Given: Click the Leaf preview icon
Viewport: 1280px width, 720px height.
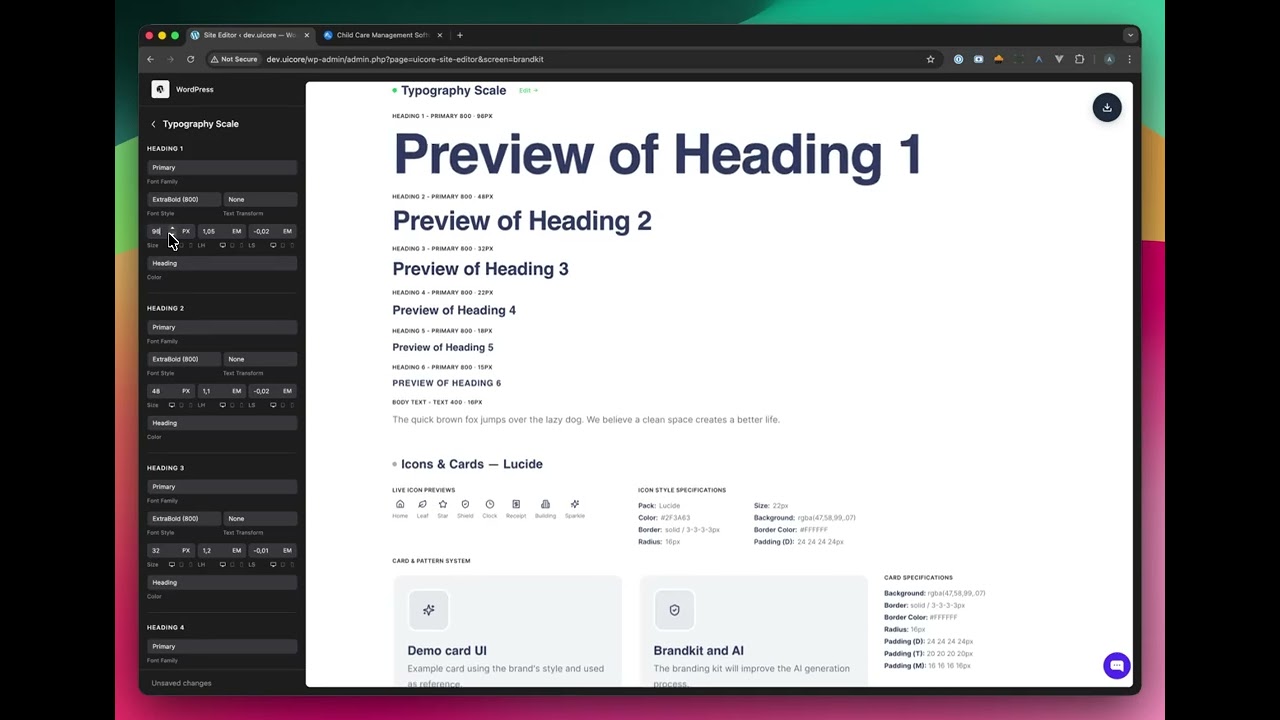Looking at the screenshot, I should click(422, 504).
